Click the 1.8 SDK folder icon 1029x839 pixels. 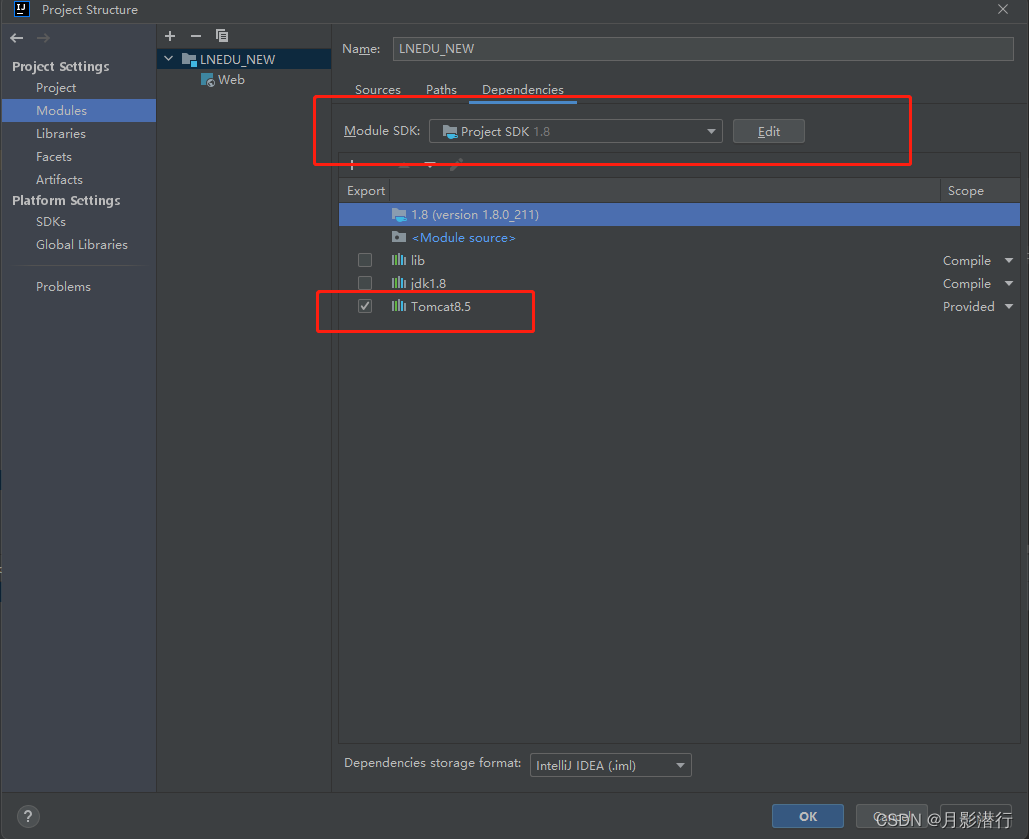click(398, 215)
